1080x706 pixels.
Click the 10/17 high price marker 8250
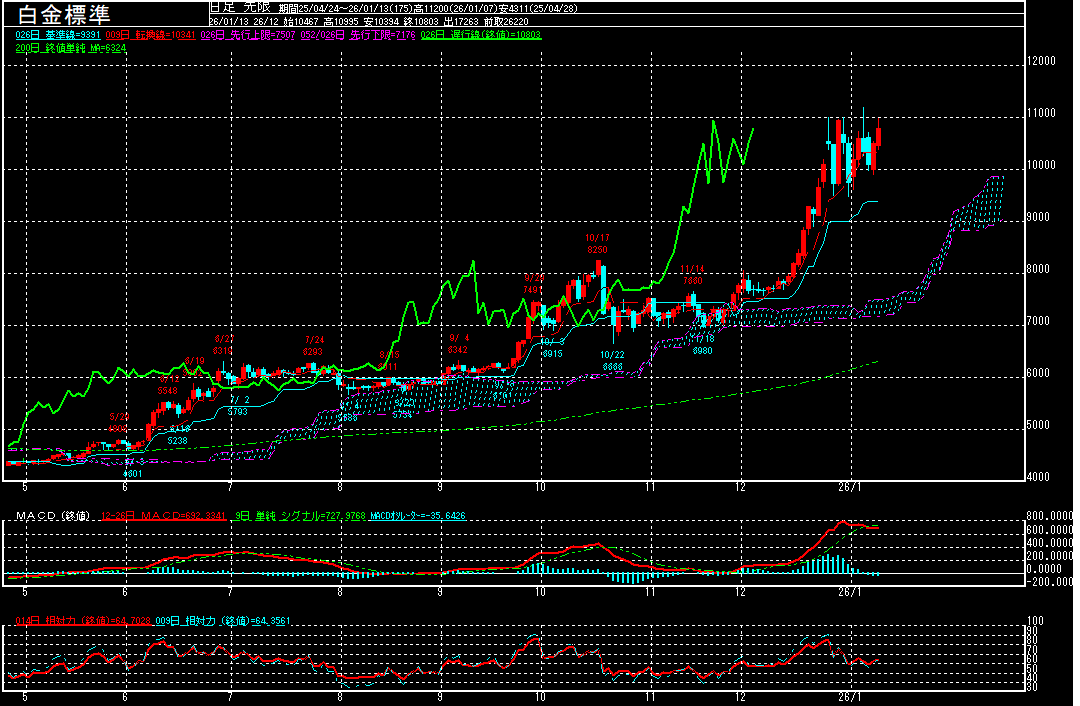click(x=597, y=249)
